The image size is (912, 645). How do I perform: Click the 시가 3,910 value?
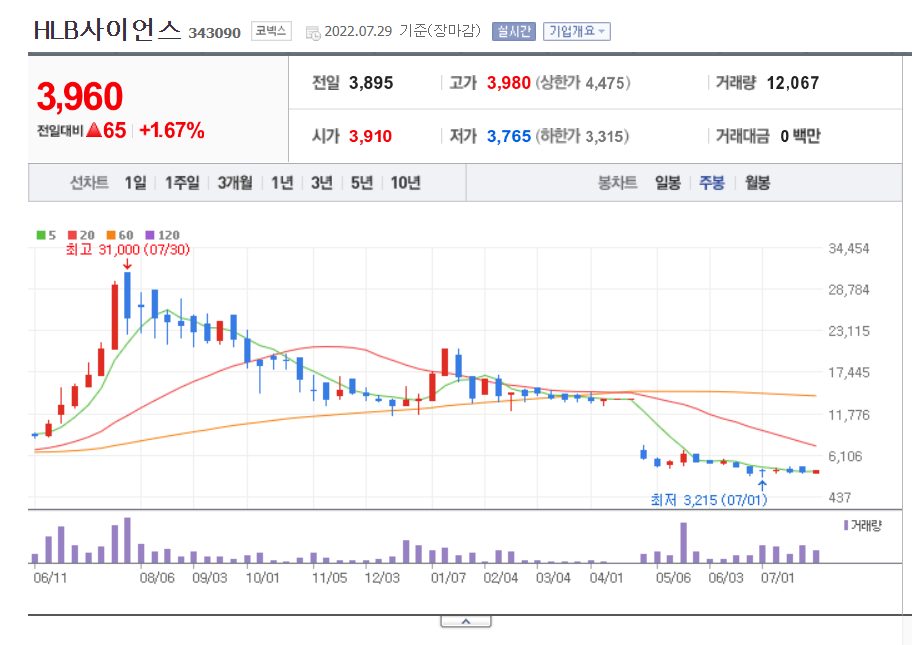(370, 137)
